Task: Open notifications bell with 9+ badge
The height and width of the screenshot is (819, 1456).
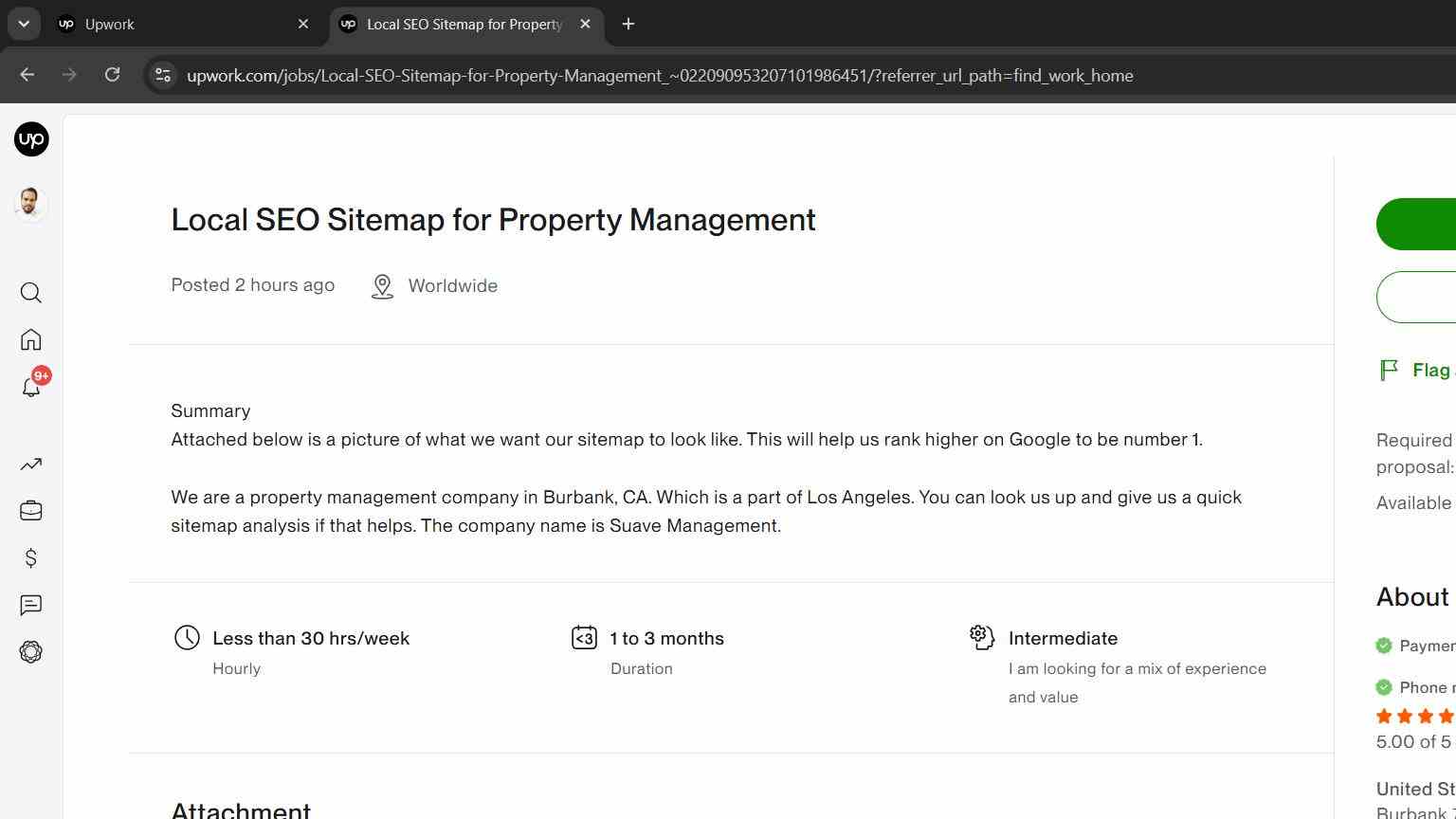Action: click(x=33, y=385)
